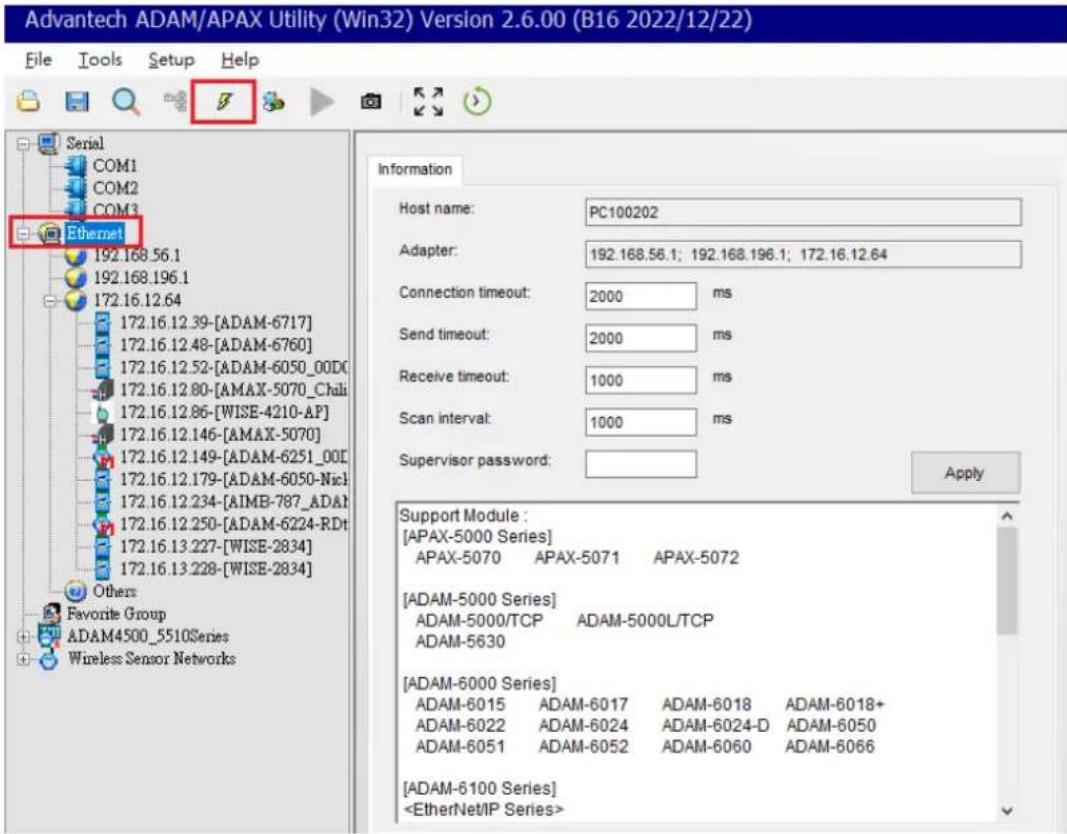
Task: Select the Information tab
Action: [414, 169]
